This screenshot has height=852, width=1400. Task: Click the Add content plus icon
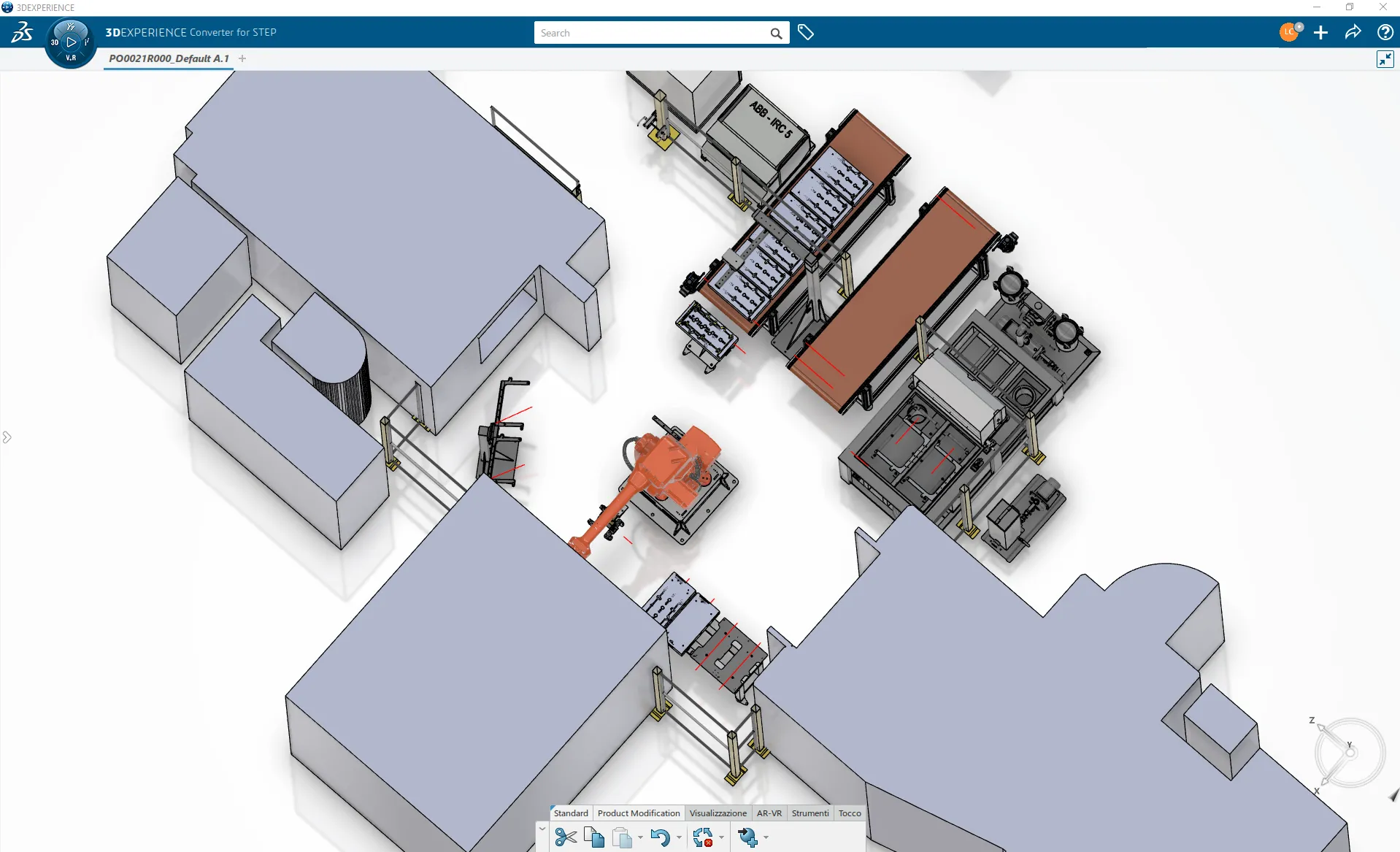(x=1321, y=33)
